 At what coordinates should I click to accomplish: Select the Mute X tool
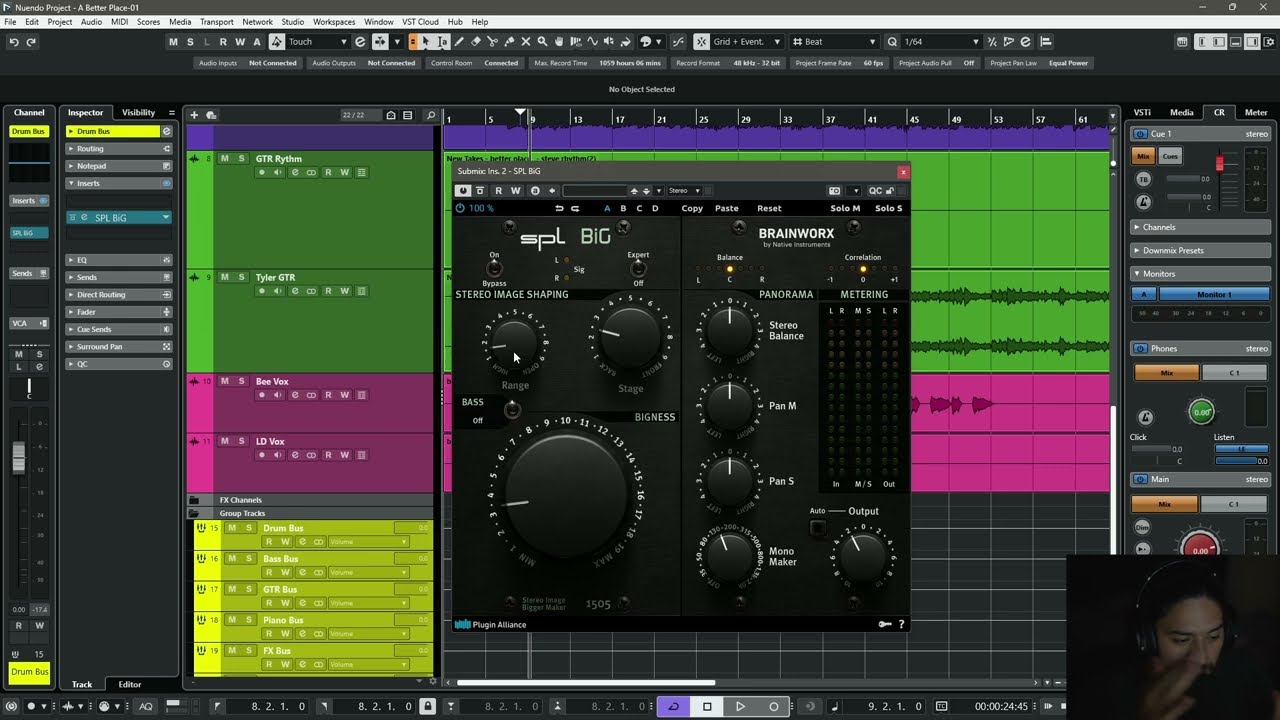coord(526,42)
